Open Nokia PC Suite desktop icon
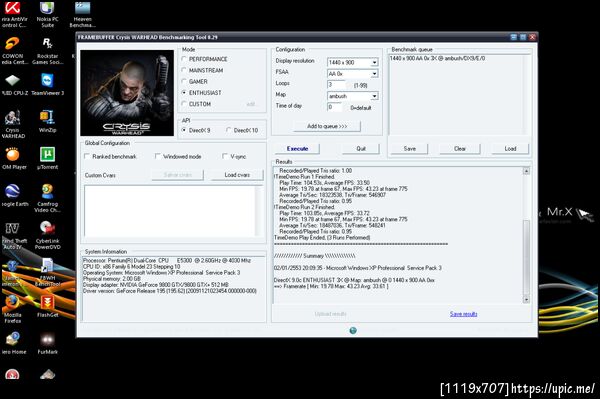Viewport: 600px width, 399px height. 47,15
